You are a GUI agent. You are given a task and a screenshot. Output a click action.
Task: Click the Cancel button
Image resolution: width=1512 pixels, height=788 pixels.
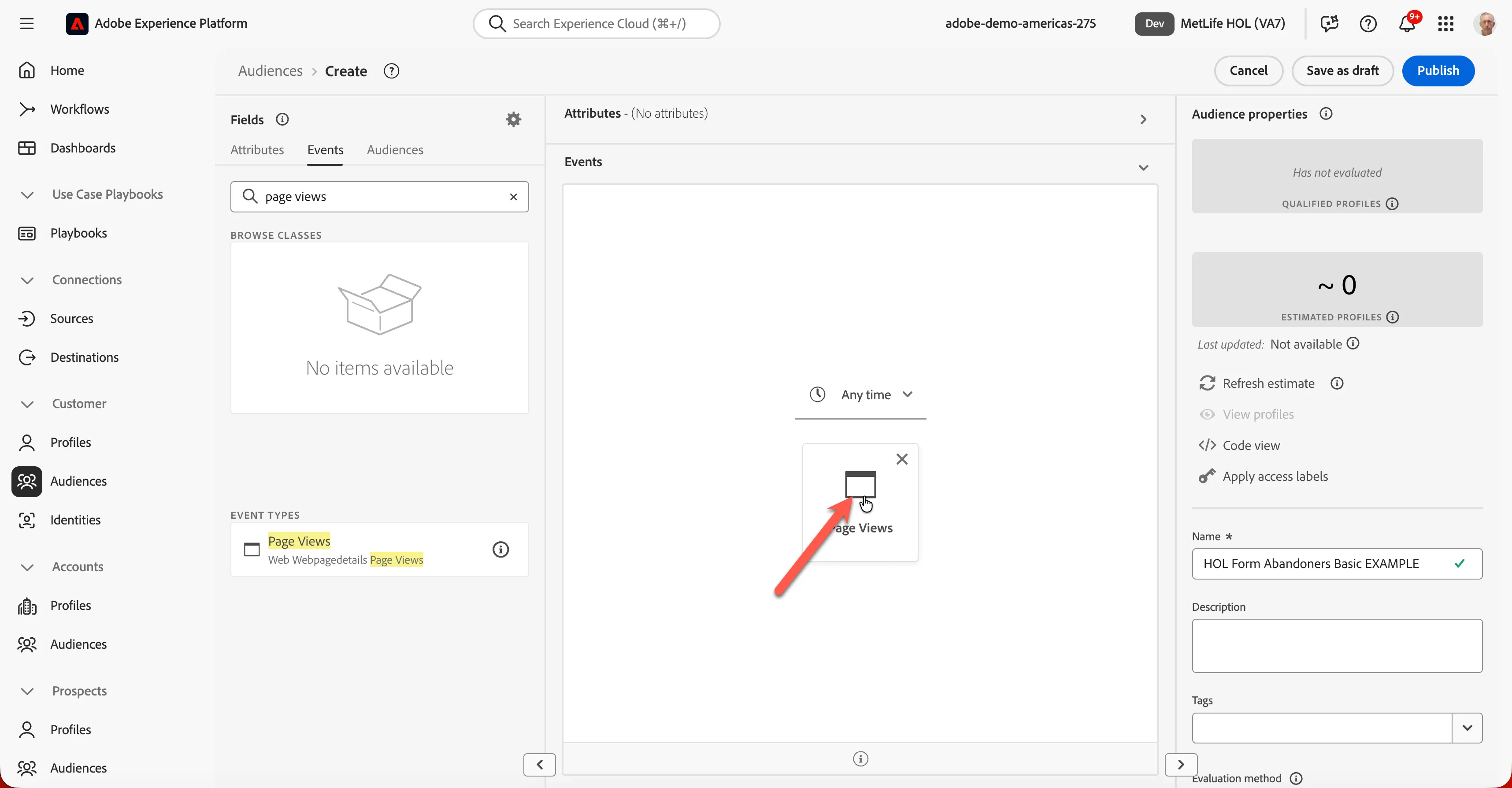[1248, 71]
